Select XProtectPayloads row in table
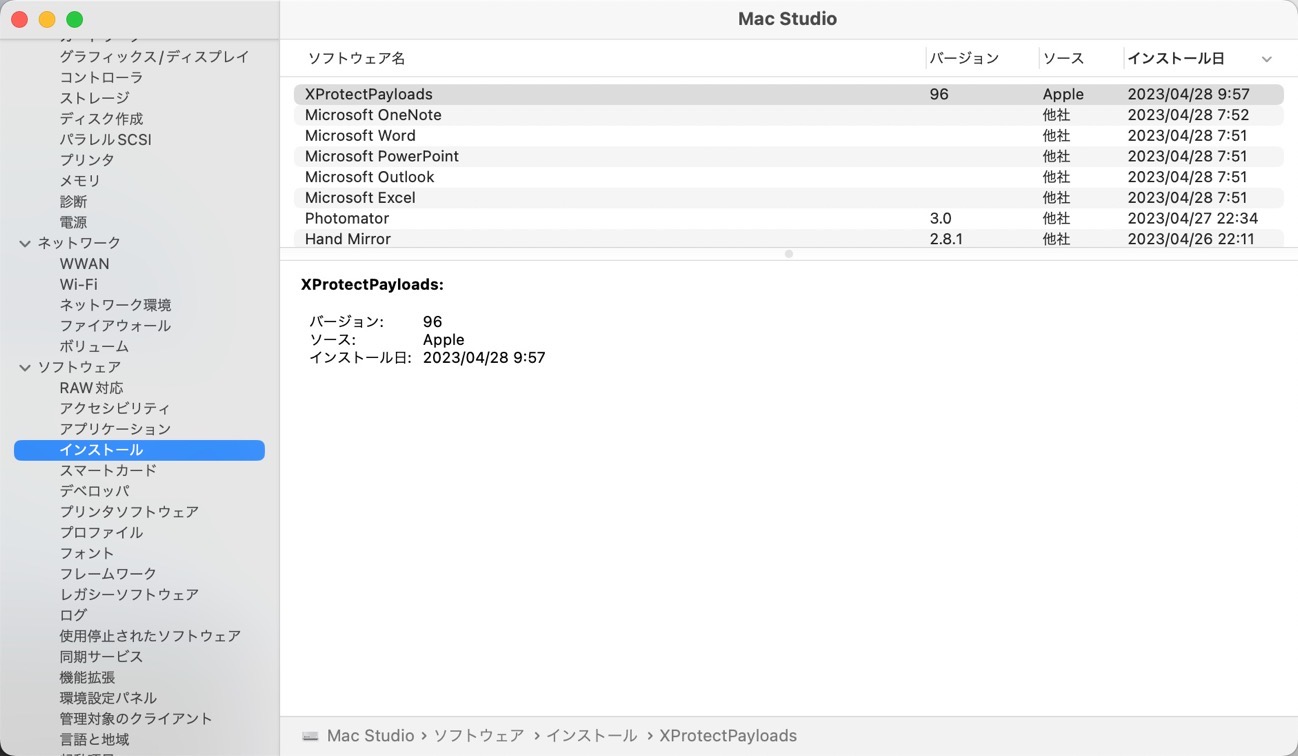Image resolution: width=1298 pixels, height=756 pixels. (788, 94)
